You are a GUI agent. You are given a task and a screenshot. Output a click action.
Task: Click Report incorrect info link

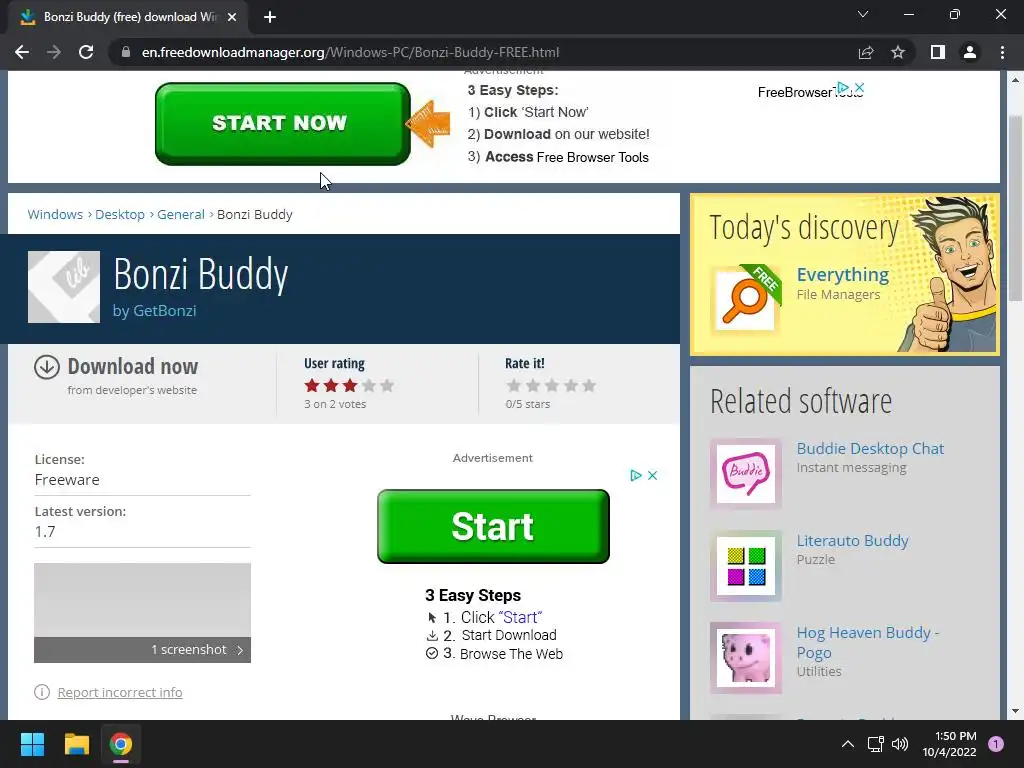[x=120, y=692]
